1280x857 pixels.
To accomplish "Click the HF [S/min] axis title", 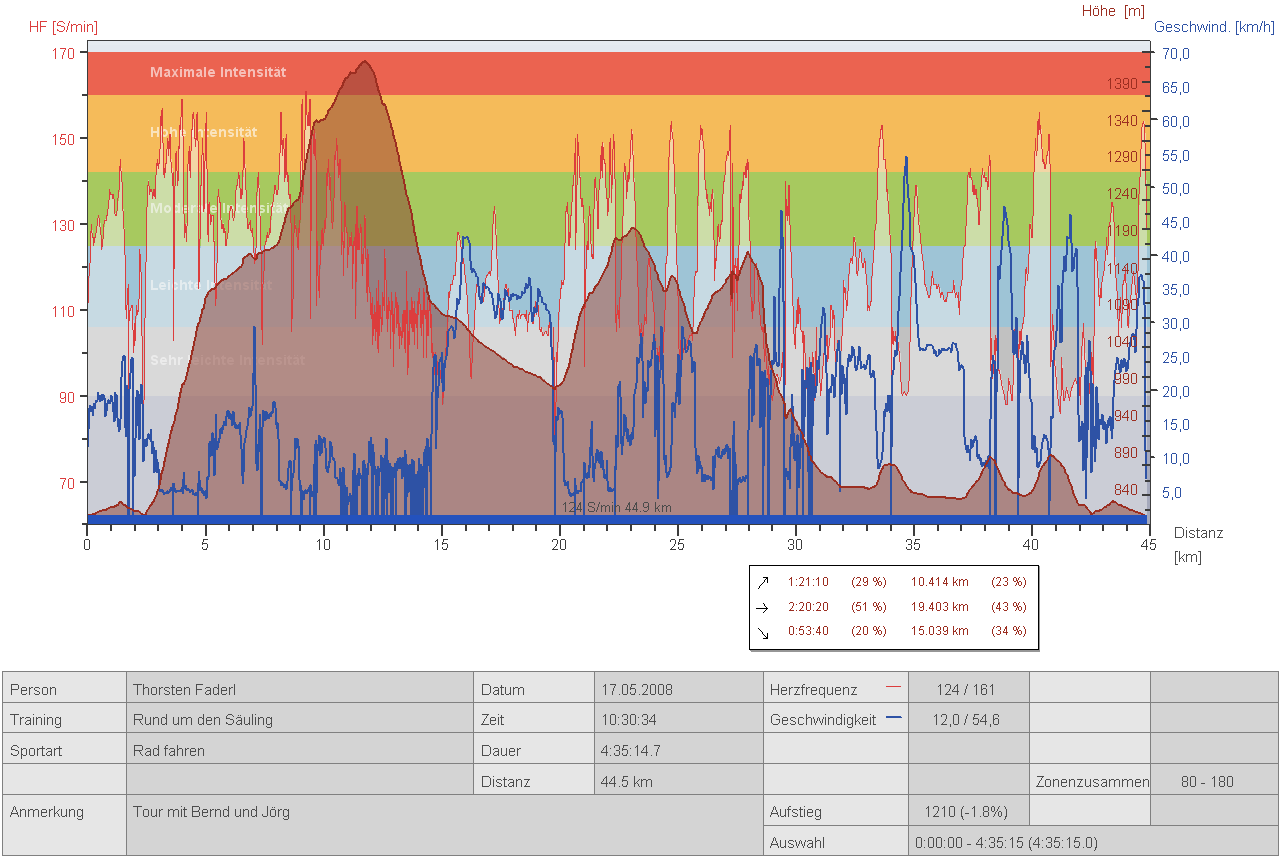I will click(63, 26).
